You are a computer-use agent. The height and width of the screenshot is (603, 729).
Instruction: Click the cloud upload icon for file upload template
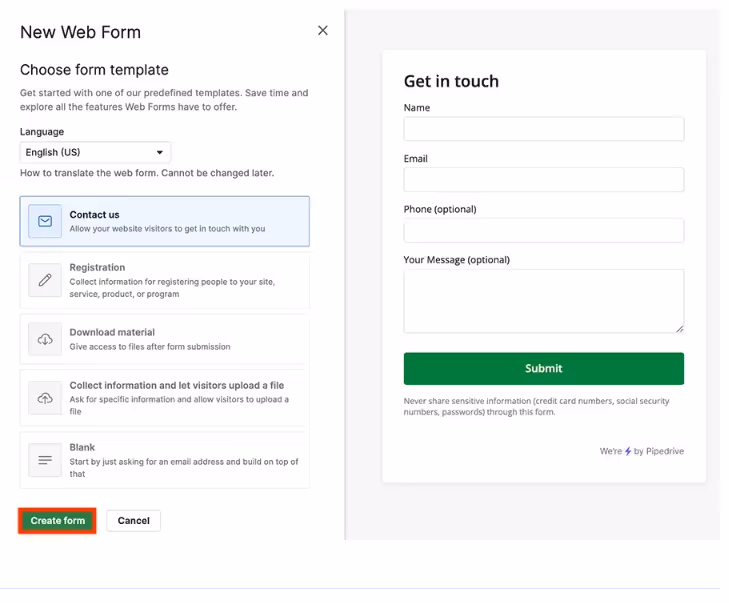45,398
